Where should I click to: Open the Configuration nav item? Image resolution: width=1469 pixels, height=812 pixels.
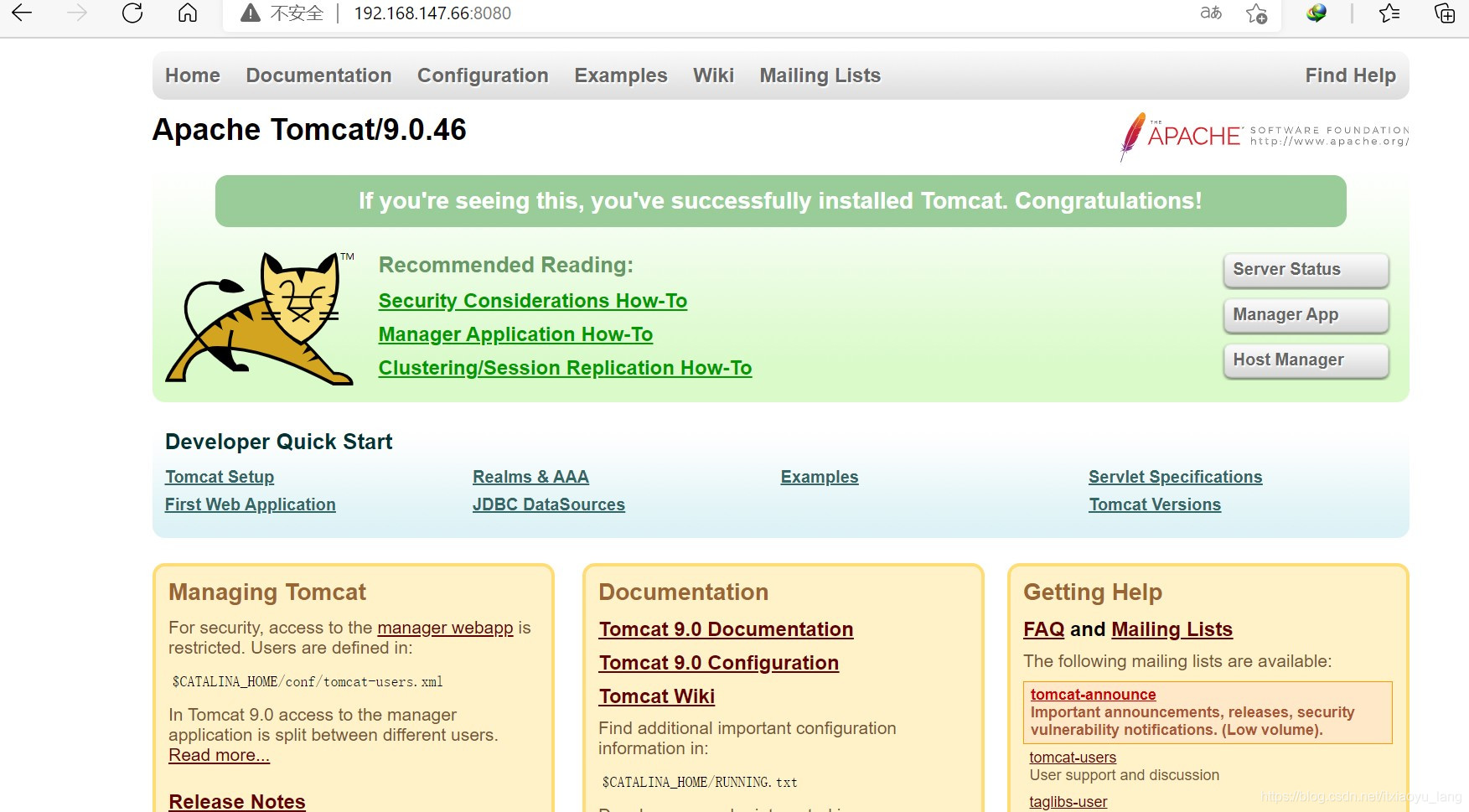(483, 75)
